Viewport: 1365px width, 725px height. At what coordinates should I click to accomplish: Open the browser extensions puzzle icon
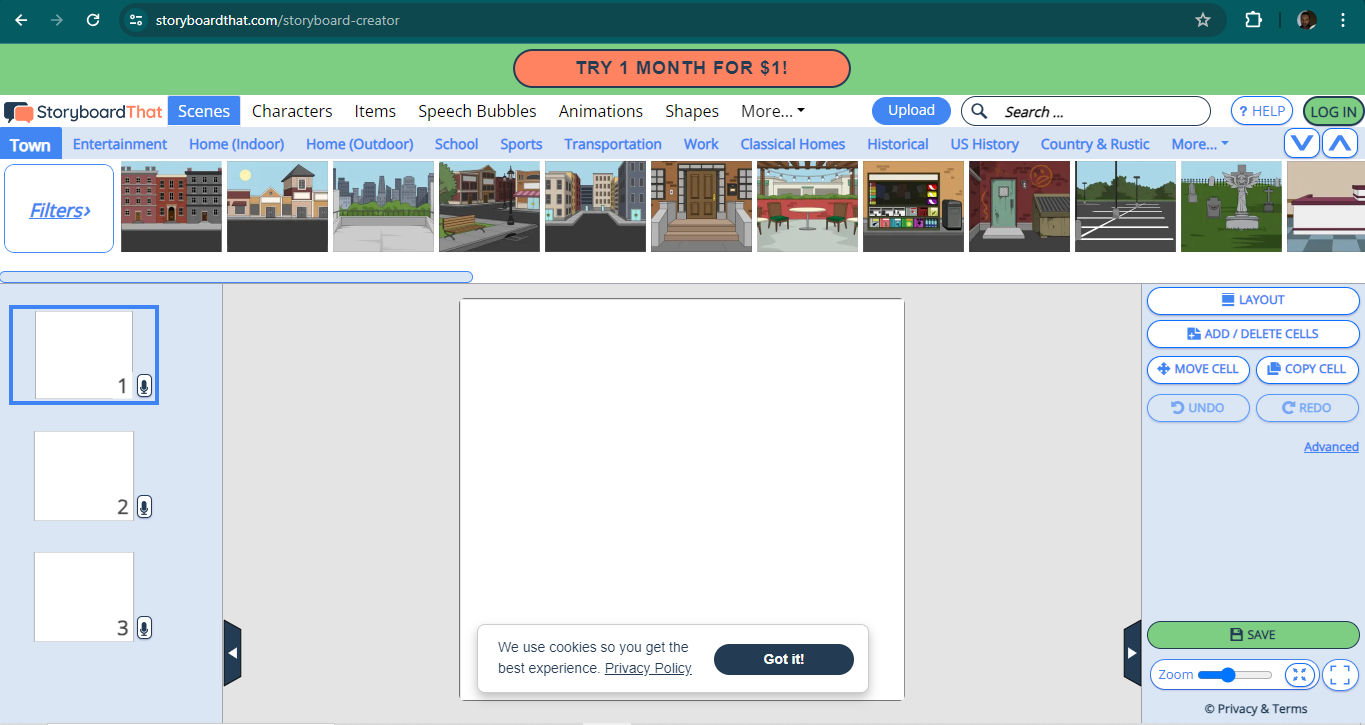pos(1253,20)
